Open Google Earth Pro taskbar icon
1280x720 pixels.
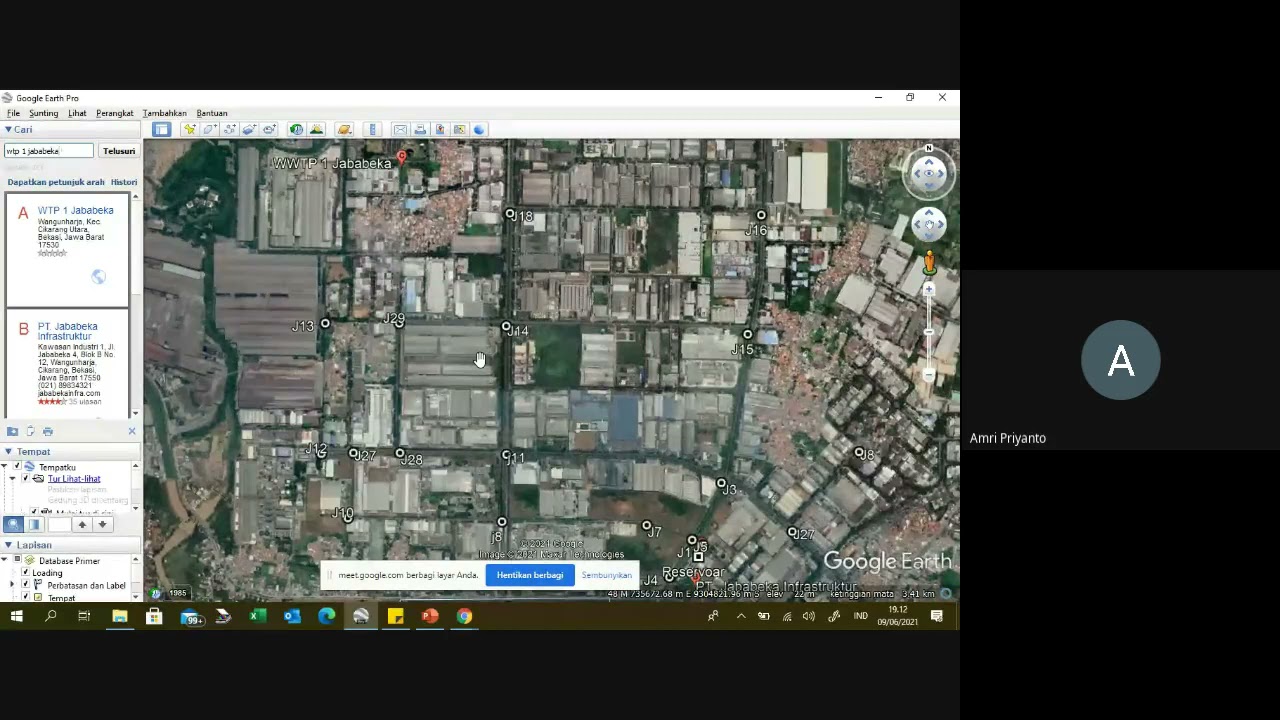click(x=361, y=616)
